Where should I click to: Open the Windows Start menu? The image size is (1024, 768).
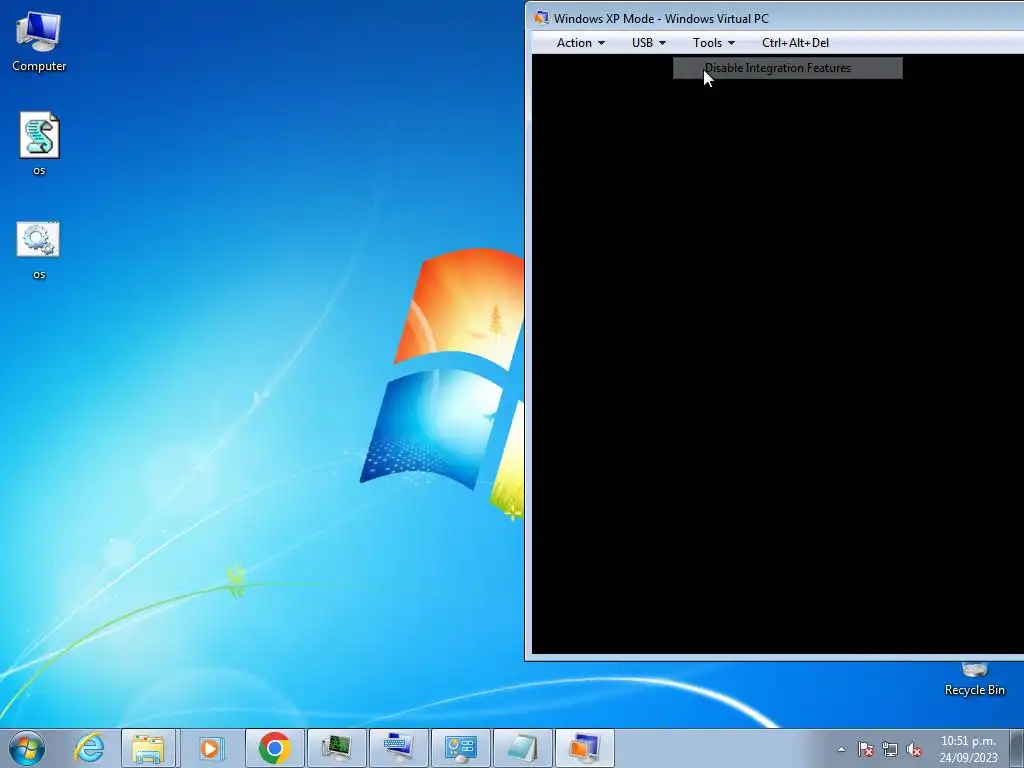tap(27, 748)
